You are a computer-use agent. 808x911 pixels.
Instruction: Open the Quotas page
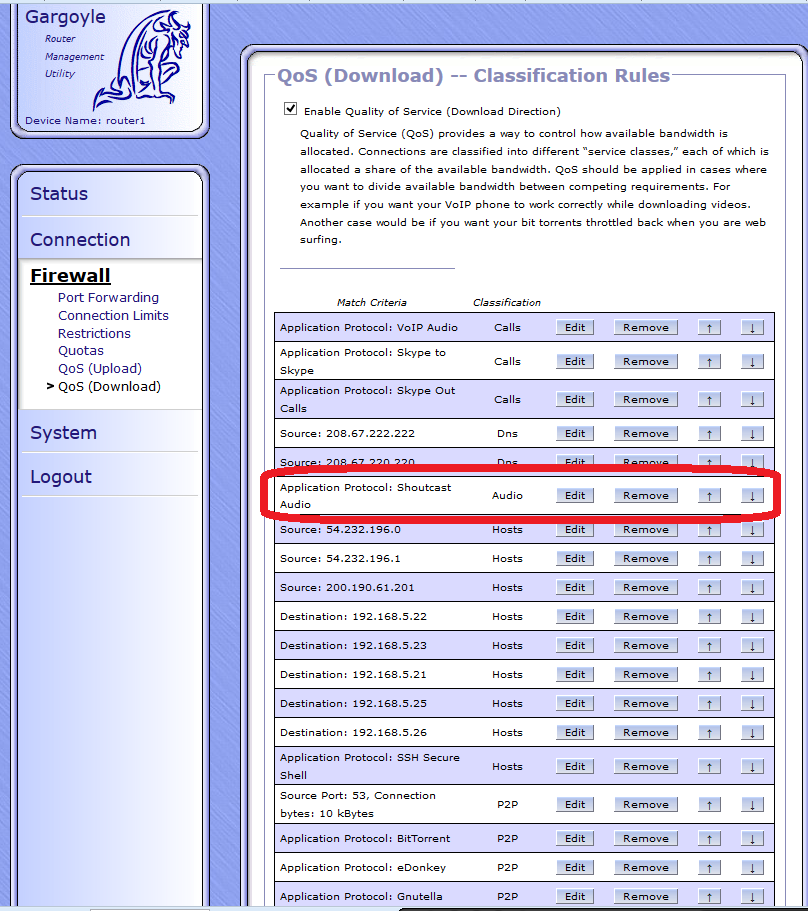coord(81,351)
